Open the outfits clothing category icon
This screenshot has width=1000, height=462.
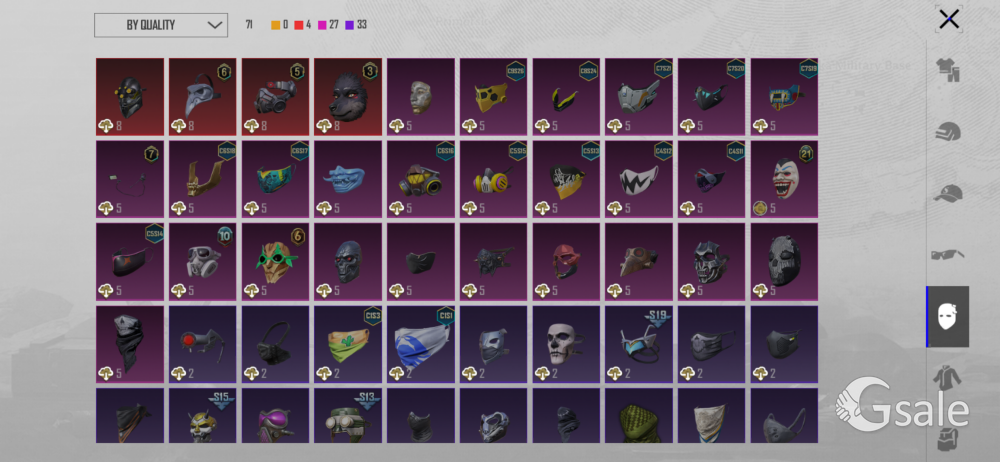click(948, 71)
